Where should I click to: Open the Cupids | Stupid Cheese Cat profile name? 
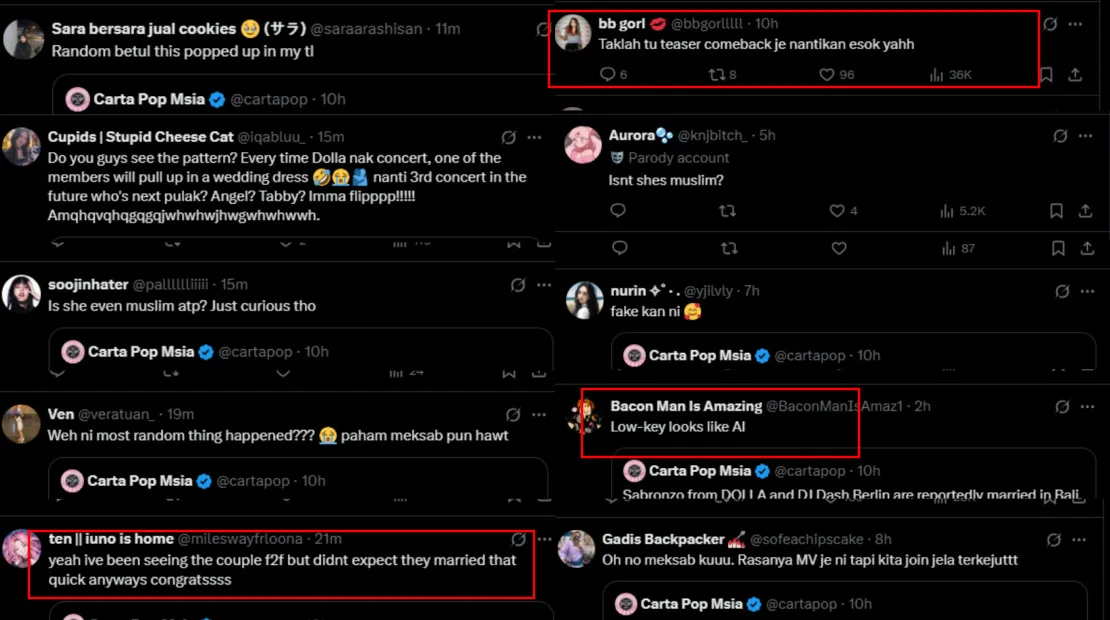(140, 137)
